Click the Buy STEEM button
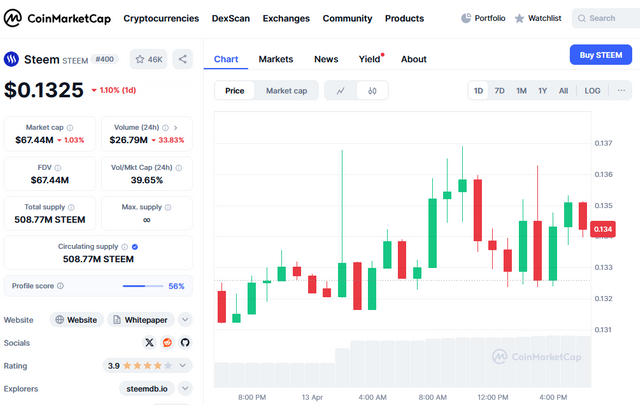The image size is (640, 405). tap(601, 55)
